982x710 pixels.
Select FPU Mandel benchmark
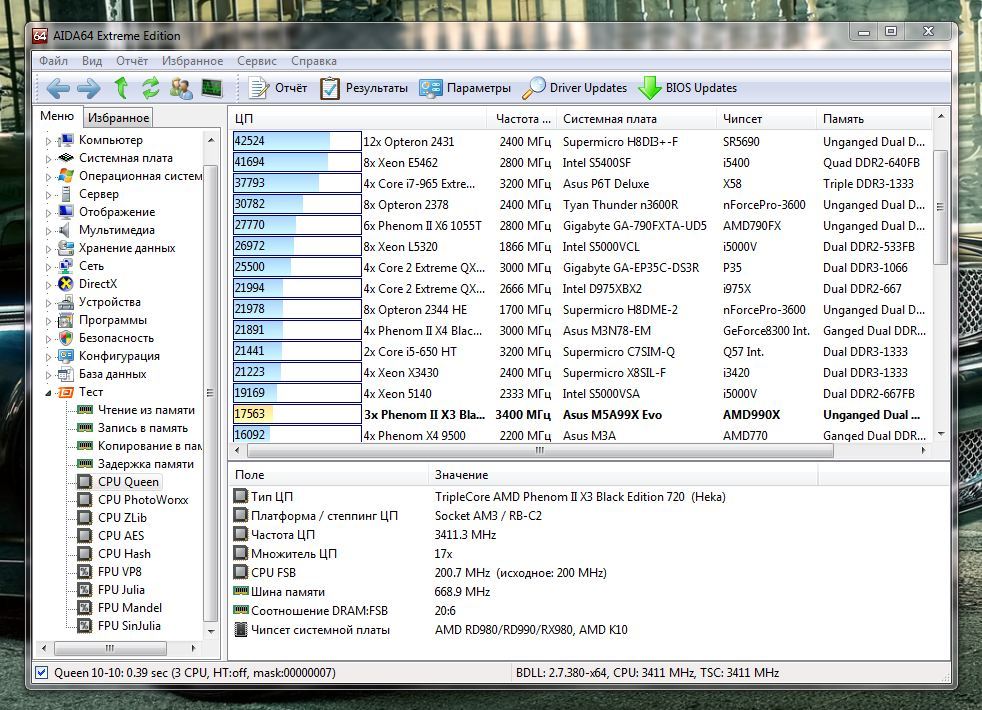pyautogui.click(x=130, y=608)
